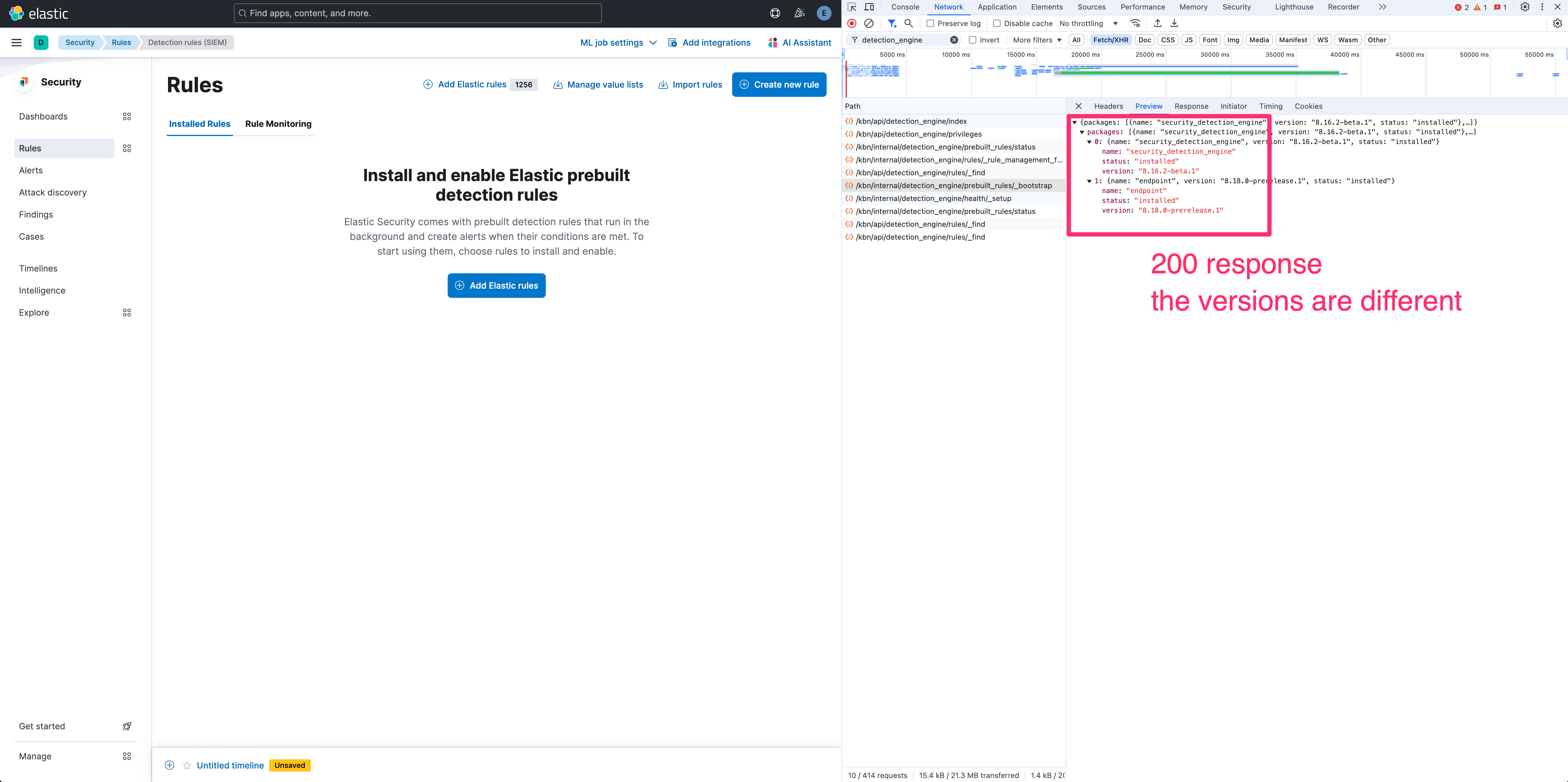Open the Headers tab of request
Screen dimensions: 1568x782
click(1108, 106)
